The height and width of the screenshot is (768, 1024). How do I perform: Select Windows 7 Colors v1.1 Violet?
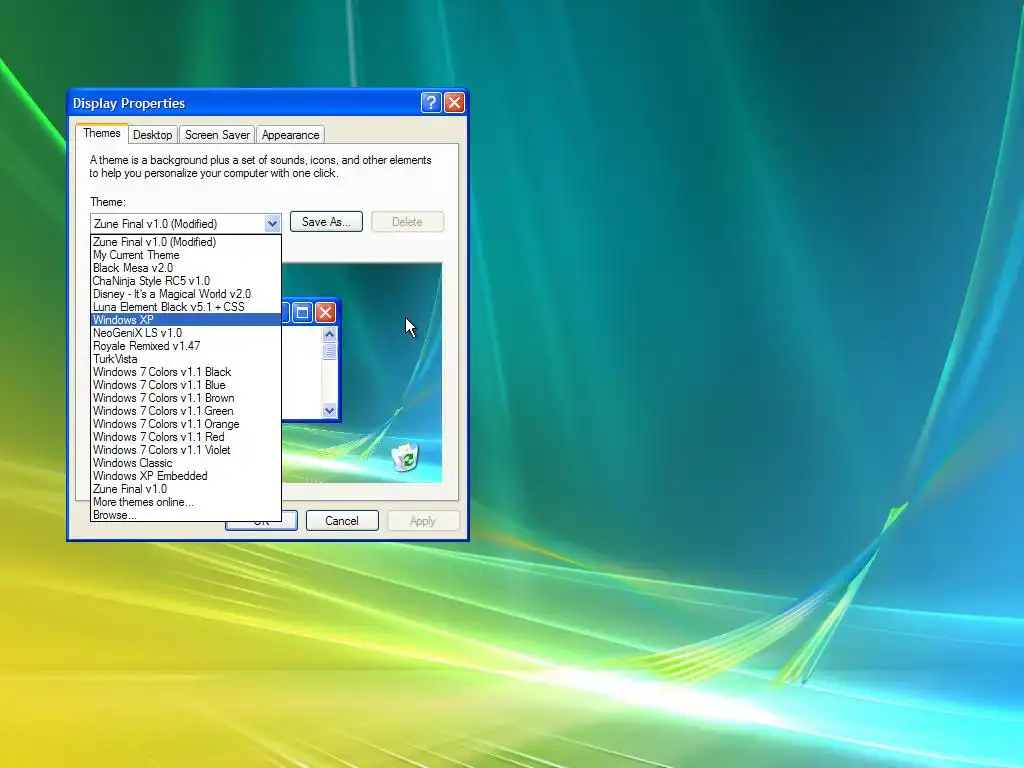185,450
